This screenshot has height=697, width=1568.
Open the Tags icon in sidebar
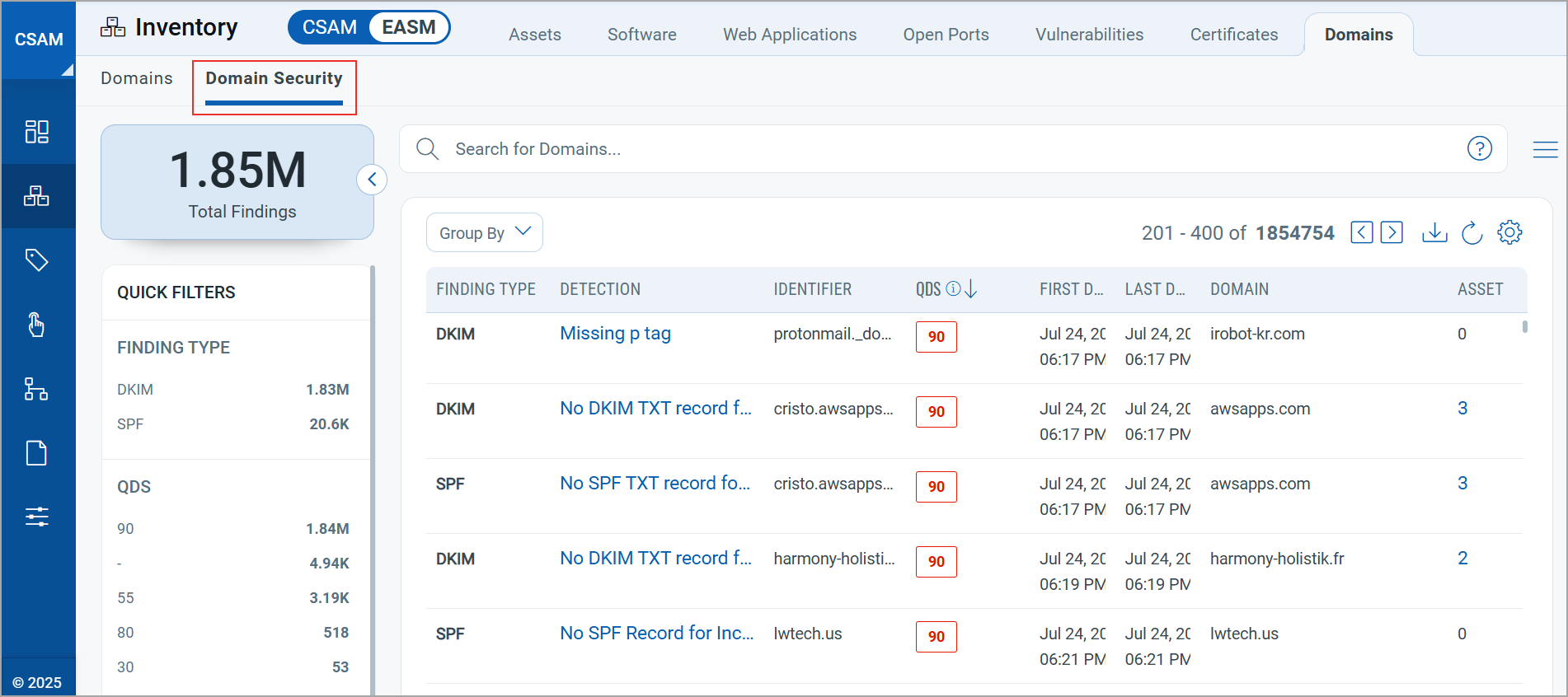[x=37, y=260]
